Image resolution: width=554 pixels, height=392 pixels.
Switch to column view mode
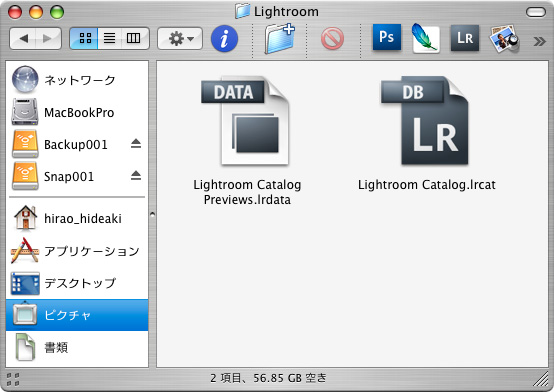click(x=135, y=38)
